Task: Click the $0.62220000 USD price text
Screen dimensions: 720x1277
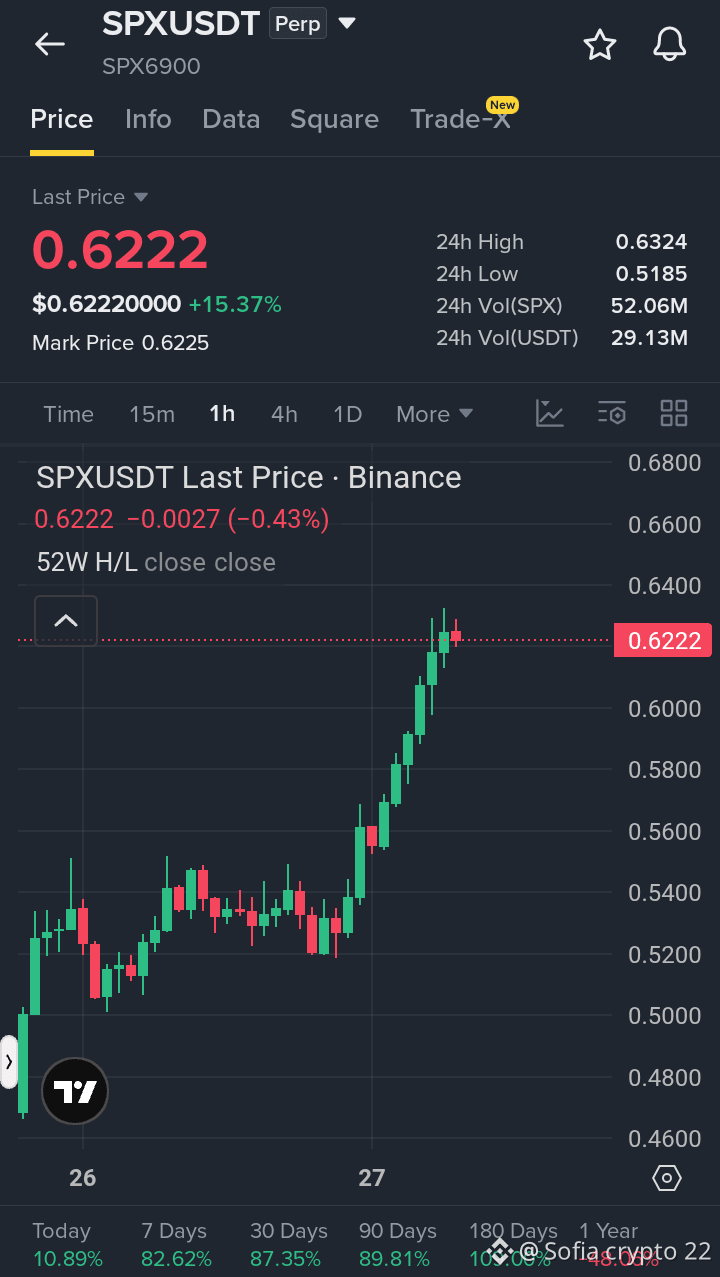Action: coord(107,304)
